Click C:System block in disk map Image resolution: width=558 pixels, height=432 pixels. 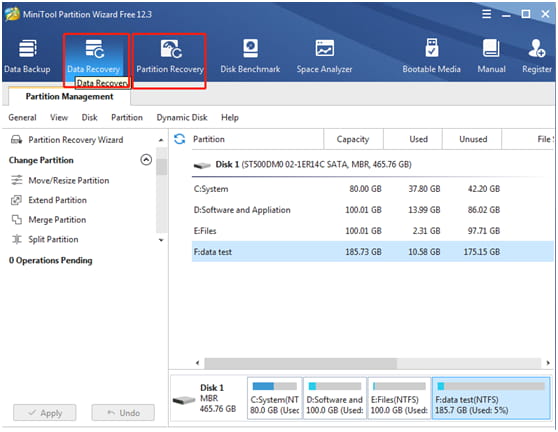(274, 399)
